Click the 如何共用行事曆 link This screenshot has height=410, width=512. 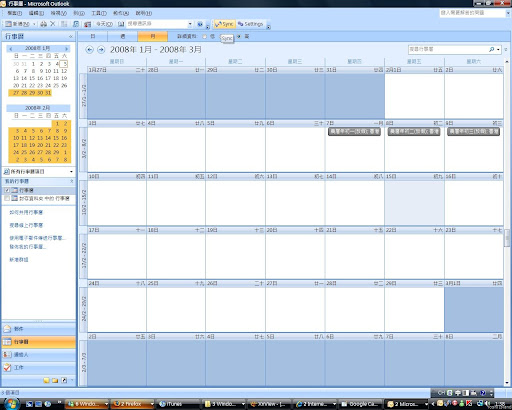(26, 212)
